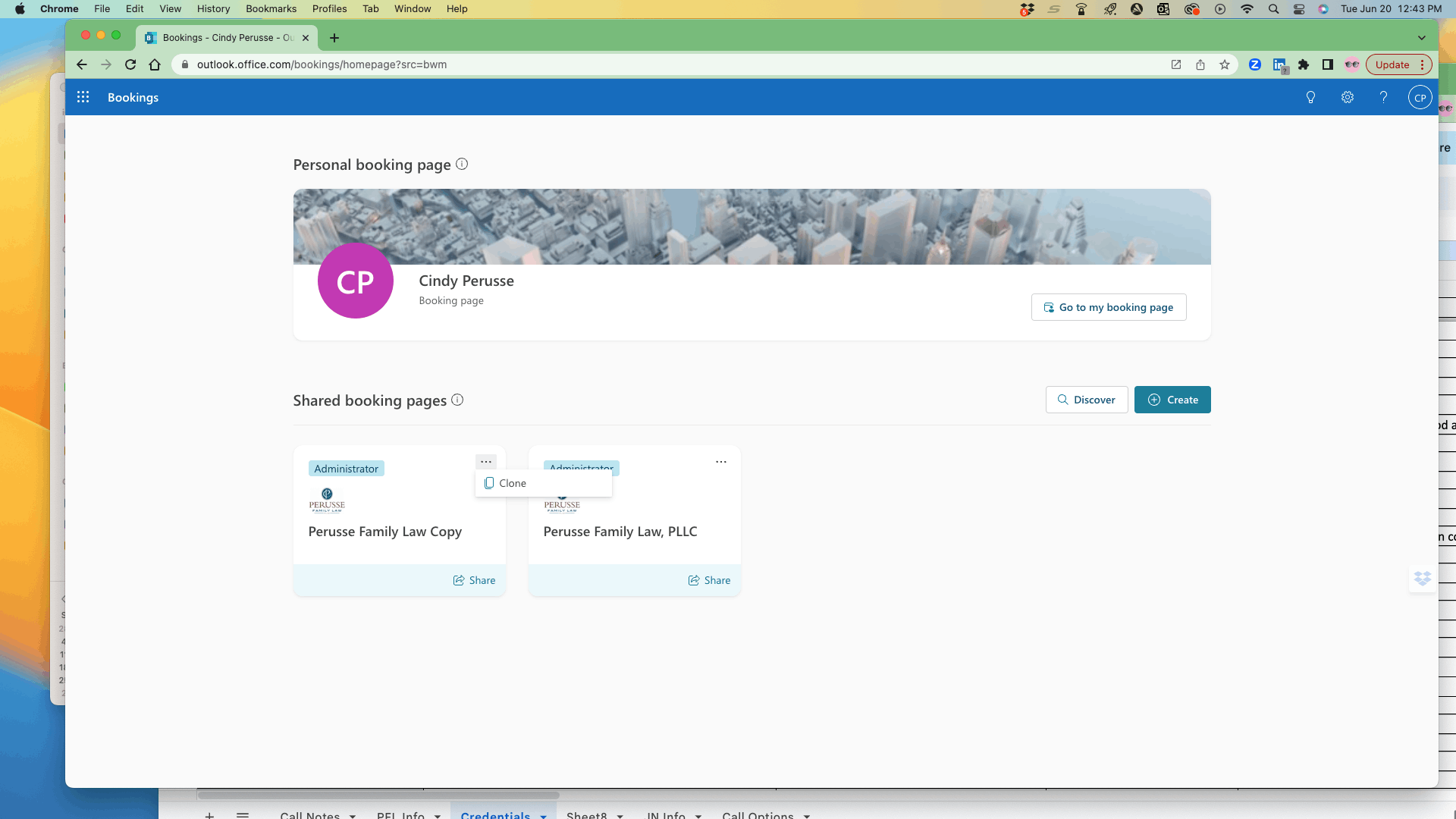1456x819 pixels.
Task: Reload the page in Chrome
Action: tap(130, 64)
